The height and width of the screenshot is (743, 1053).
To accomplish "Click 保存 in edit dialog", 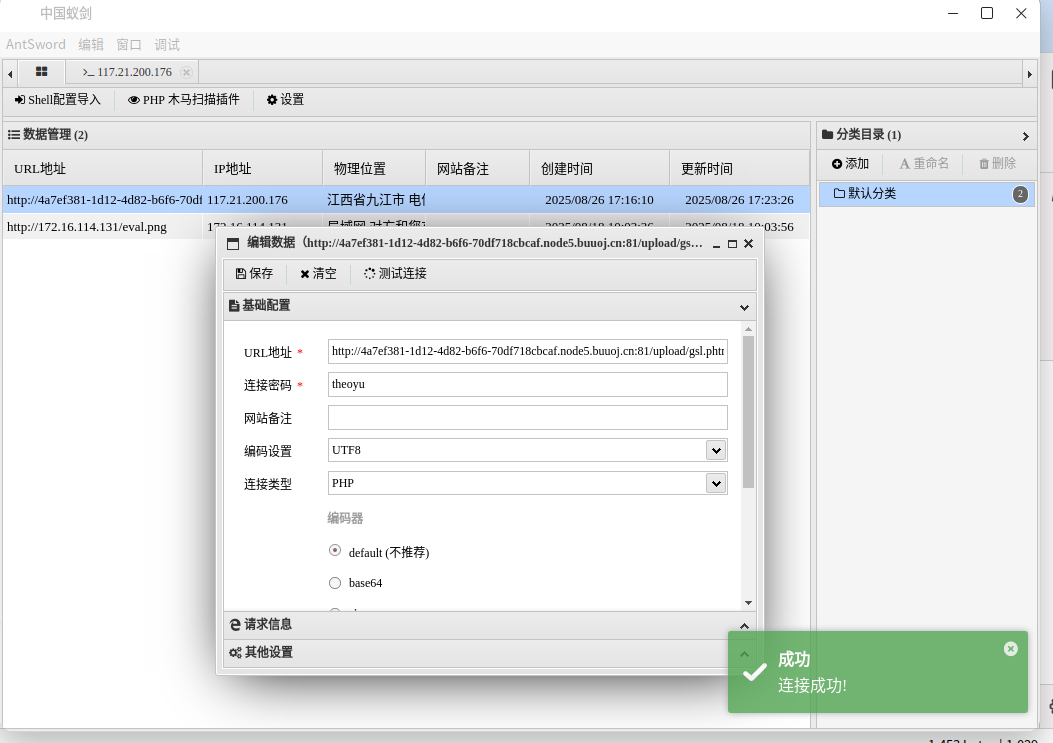I will pyautogui.click(x=254, y=273).
